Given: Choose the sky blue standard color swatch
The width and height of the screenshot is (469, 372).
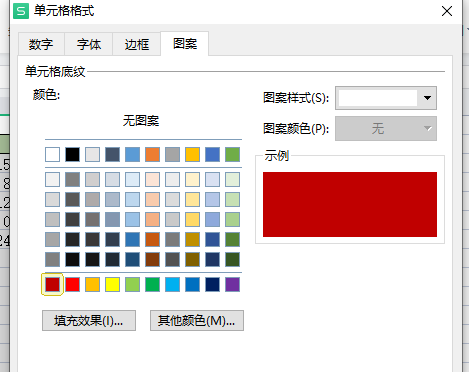Looking at the screenshot, I should click(172, 285).
